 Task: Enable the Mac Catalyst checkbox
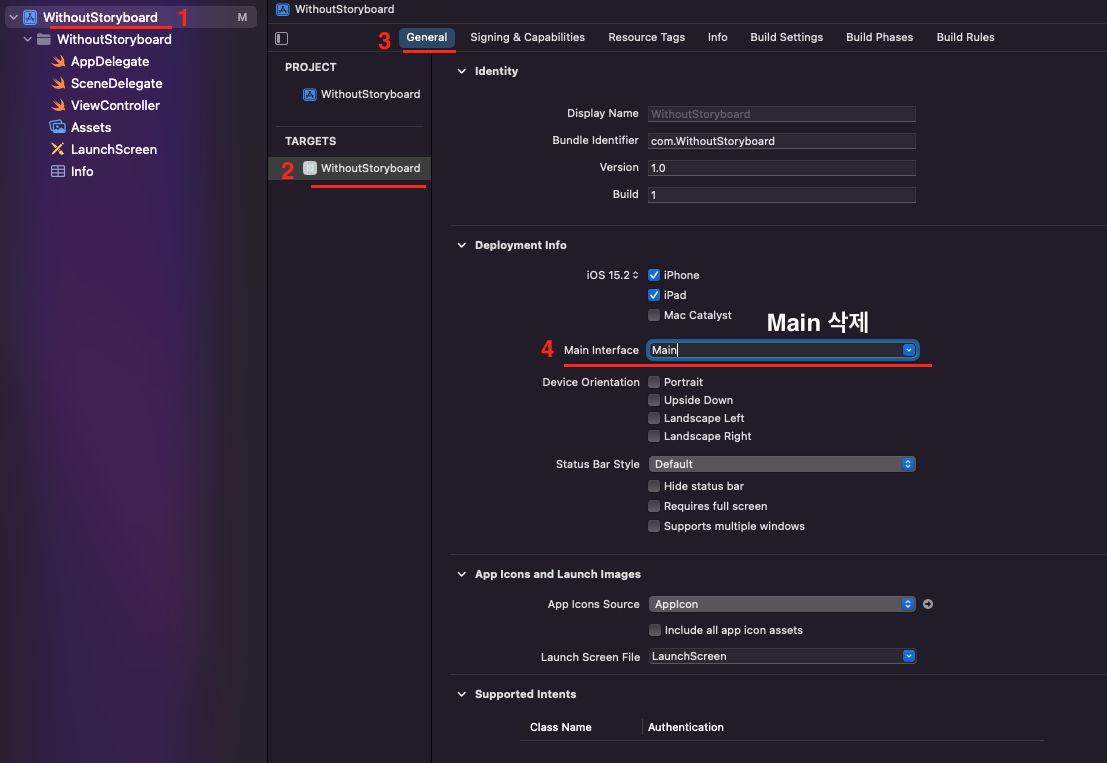point(654,315)
